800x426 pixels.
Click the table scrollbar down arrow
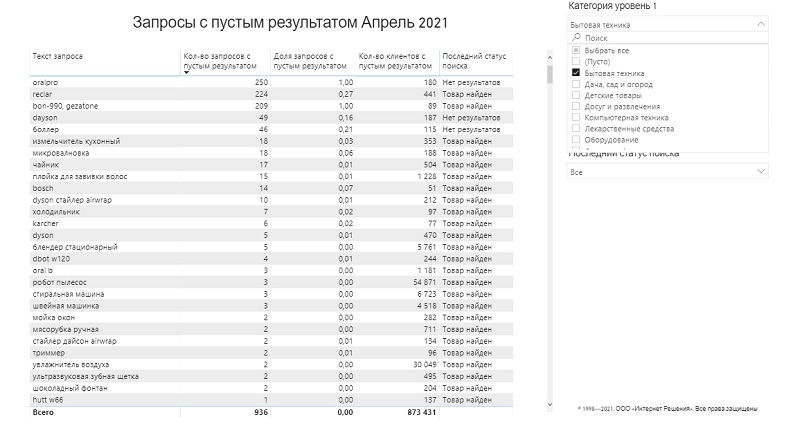549,405
